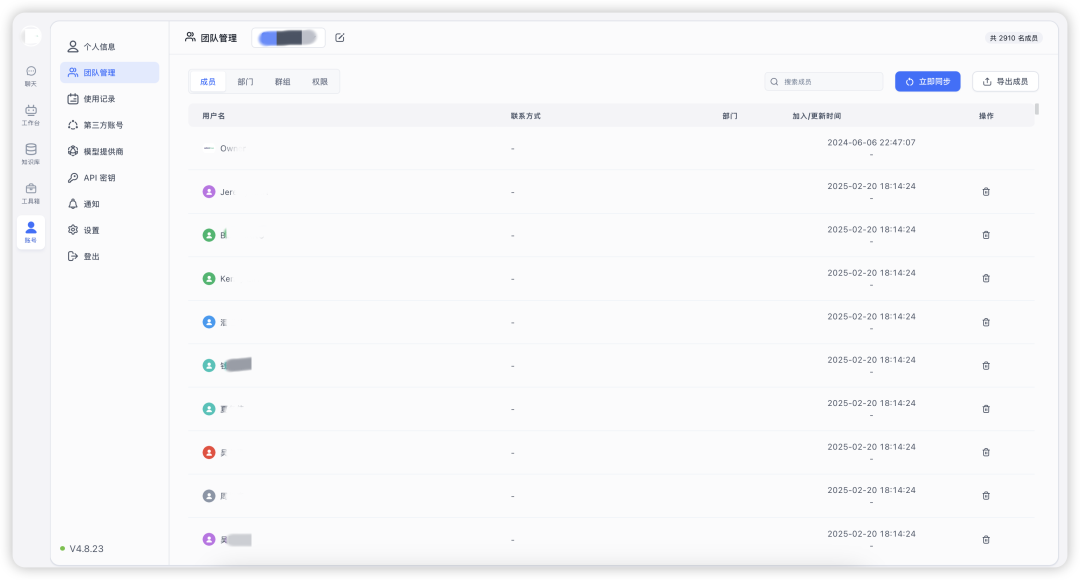The width and height of the screenshot is (1080, 580).
Task: Click the red member avatar
Action: tap(209, 453)
